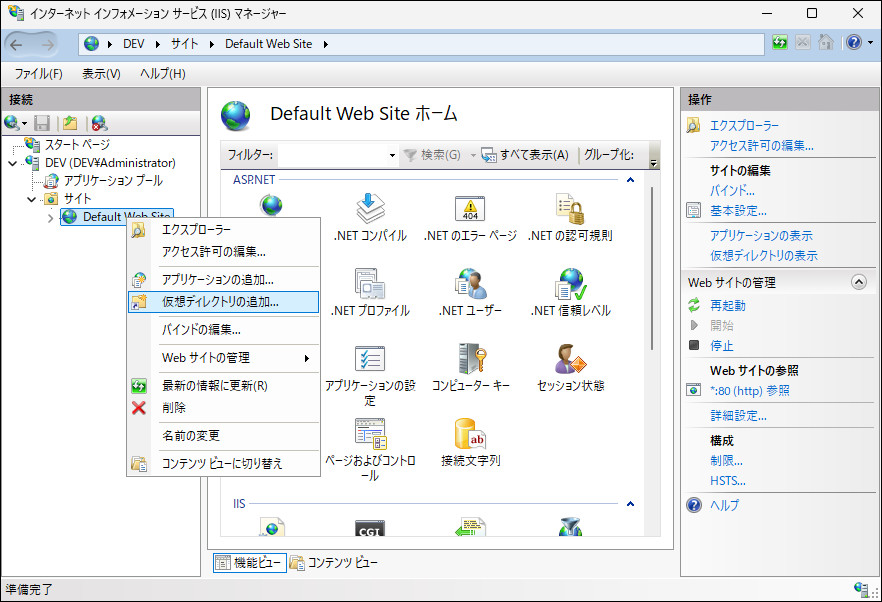This screenshot has height=602, width=882.
Task: Click the HSTS... link in actions pane
Action: (727, 481)
